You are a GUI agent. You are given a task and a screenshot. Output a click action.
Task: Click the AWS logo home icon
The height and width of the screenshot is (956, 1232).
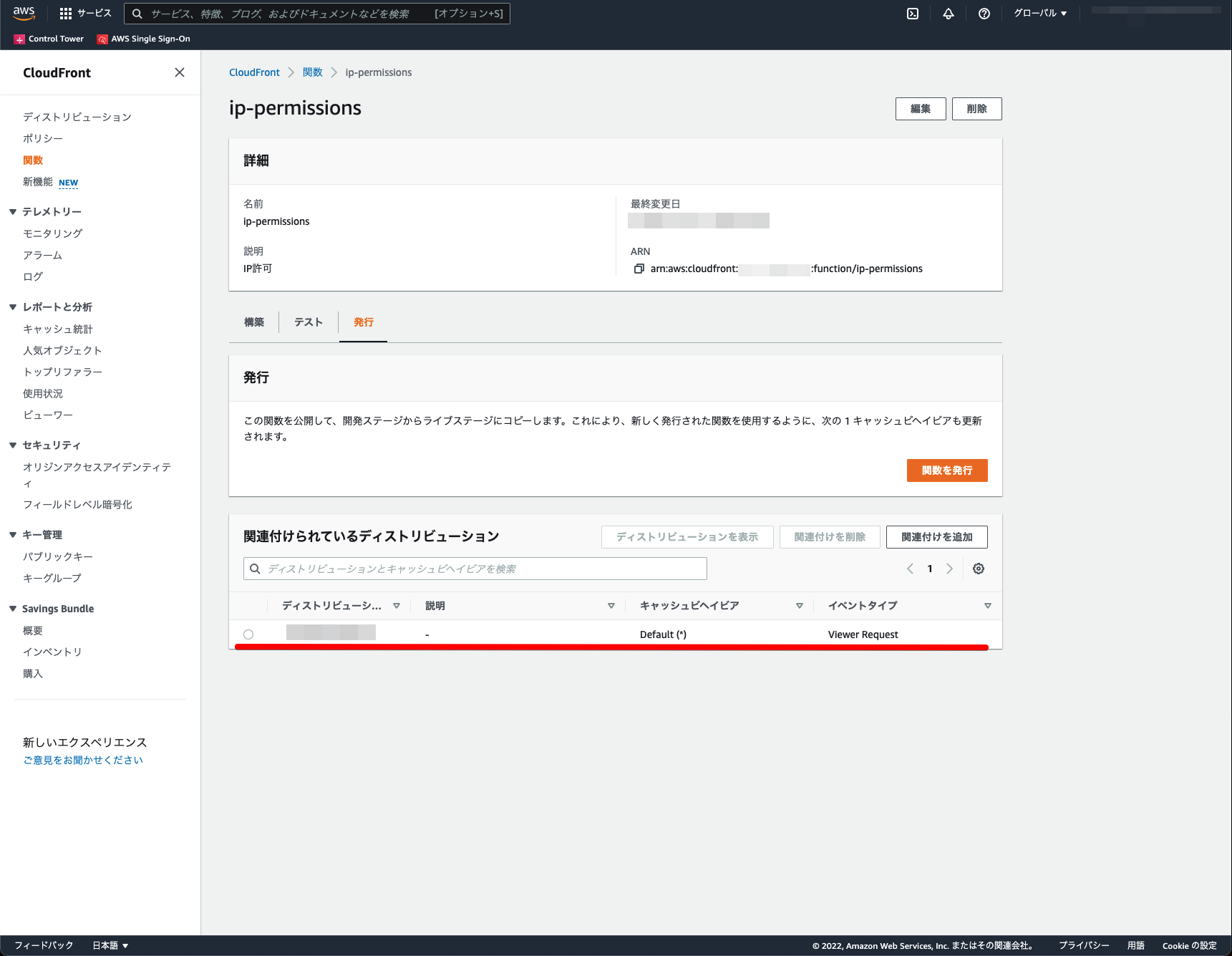click(x=24, y=13)
